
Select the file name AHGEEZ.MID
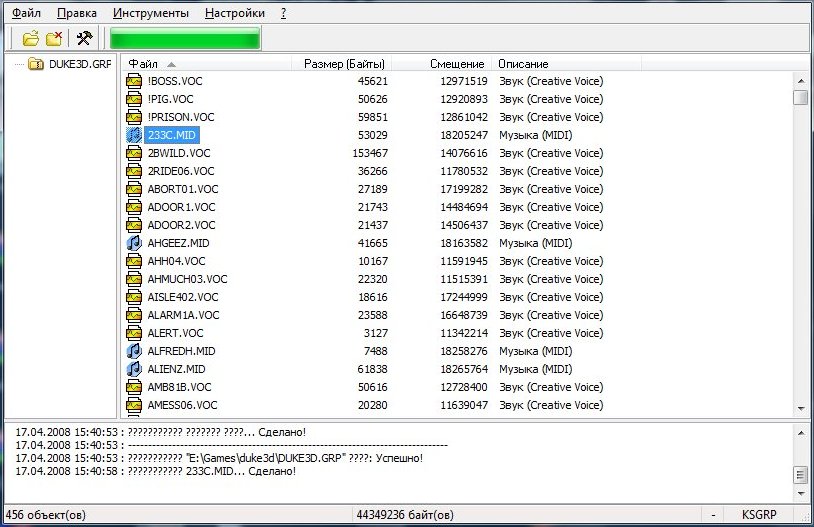(179, 243)
